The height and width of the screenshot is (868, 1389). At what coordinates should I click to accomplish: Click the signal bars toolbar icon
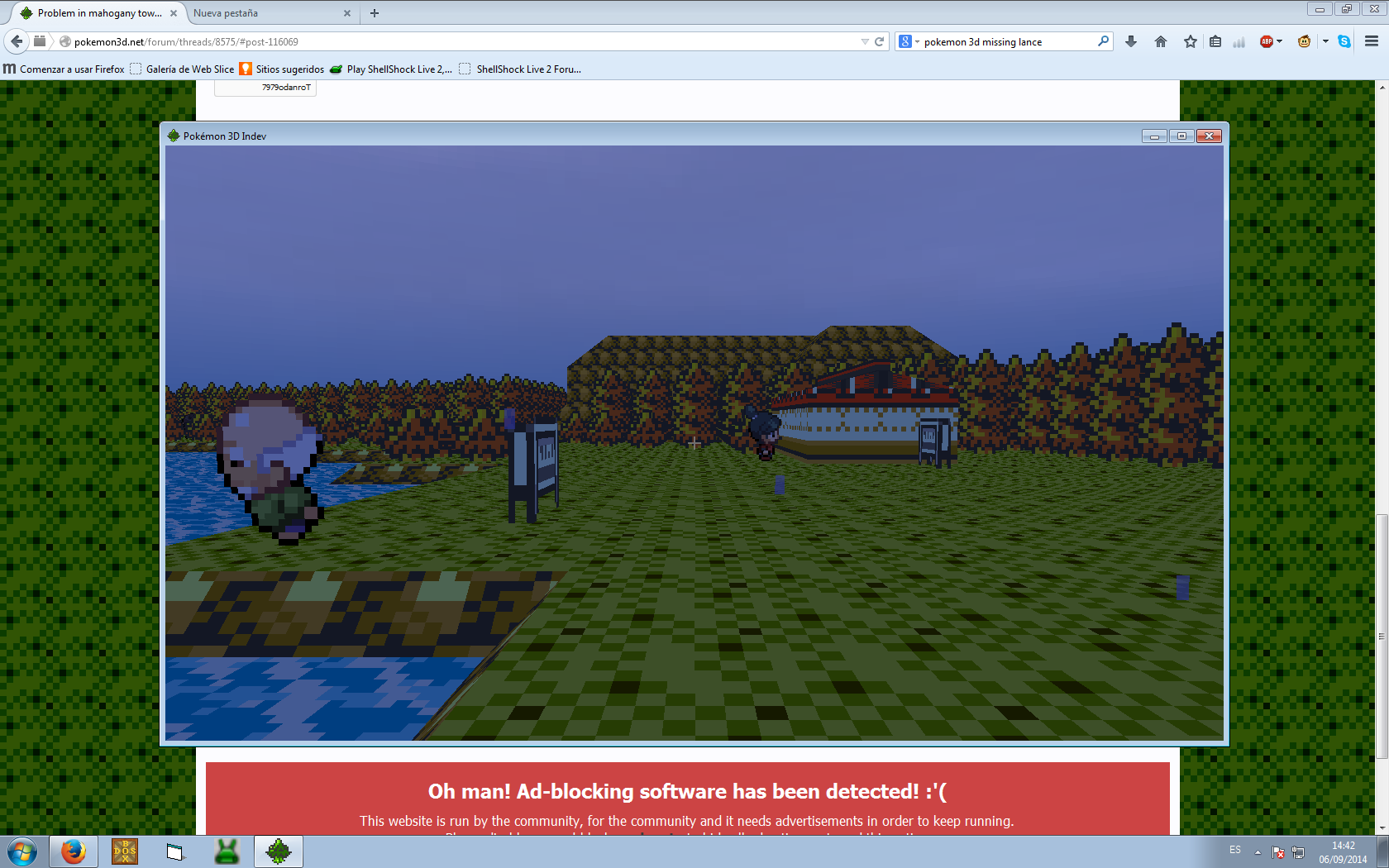(x=1239, y=41)
